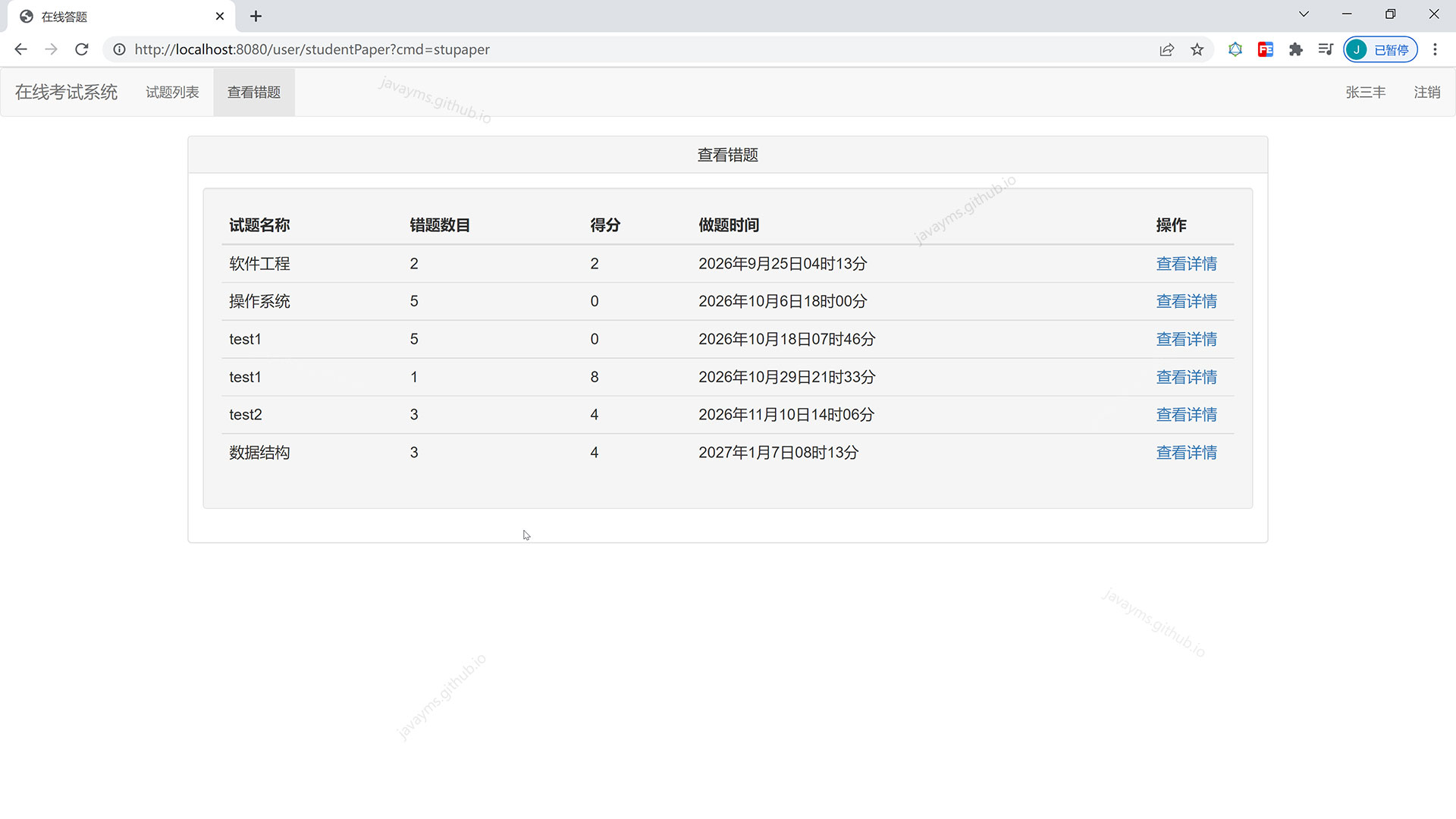The height and width of the screenshot is (819, 1456).
Task: Click the bell-shaped extension icon
Action: coord(1235,49)
